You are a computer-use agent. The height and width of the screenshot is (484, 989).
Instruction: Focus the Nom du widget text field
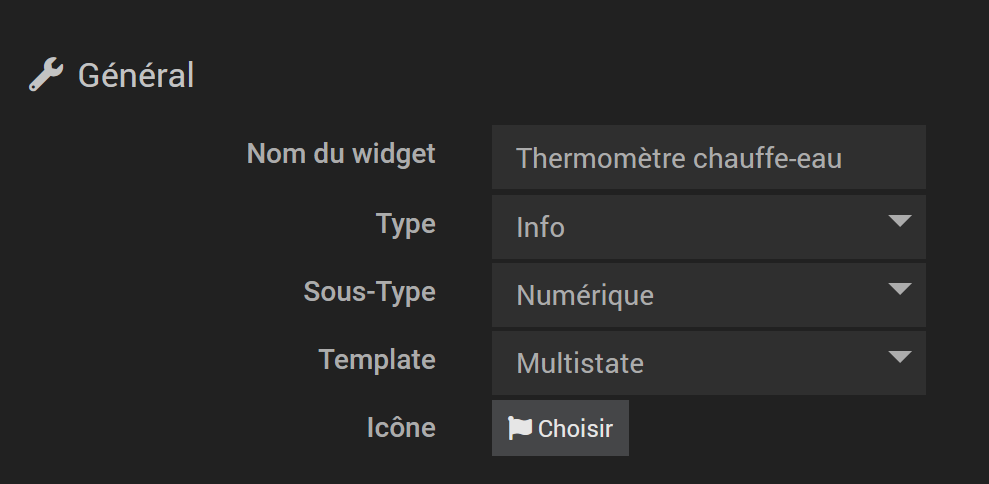pyautogui.click(x=709, y=157)
